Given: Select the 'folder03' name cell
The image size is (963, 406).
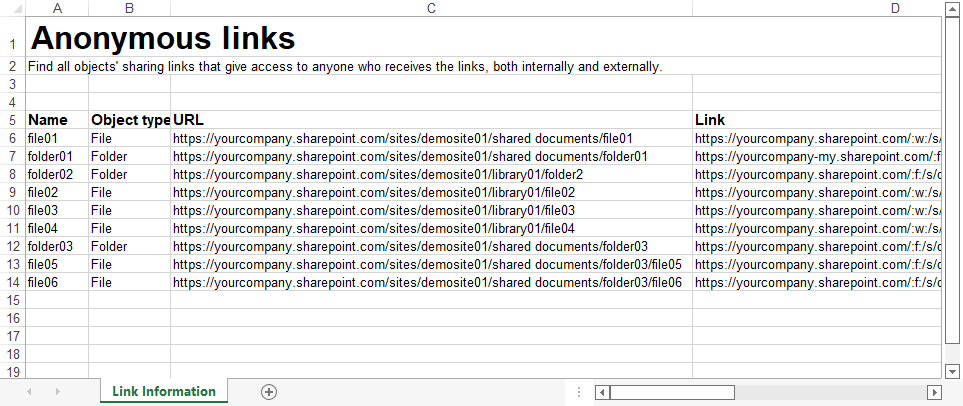Looking at the screenshot, I should pyautogui.click(x=58, y=246).
